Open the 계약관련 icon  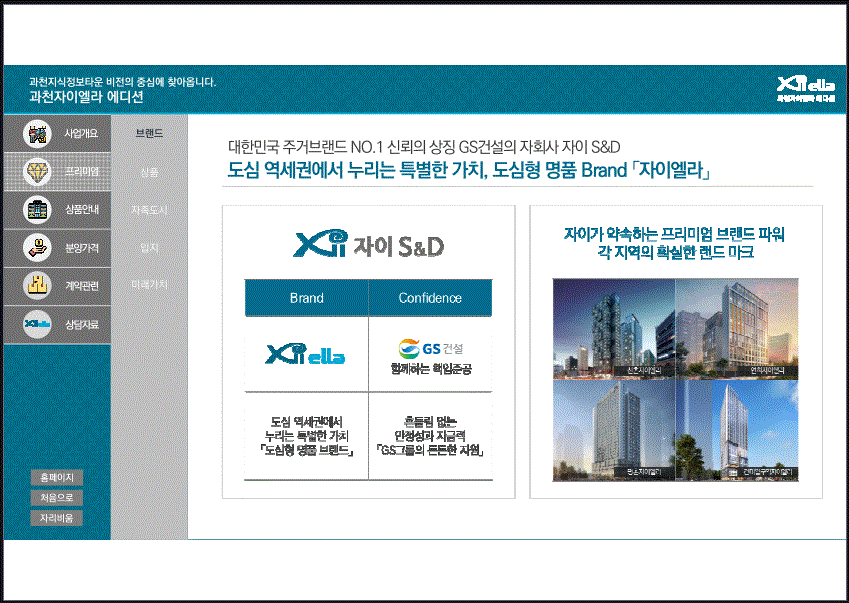(37, 286)
